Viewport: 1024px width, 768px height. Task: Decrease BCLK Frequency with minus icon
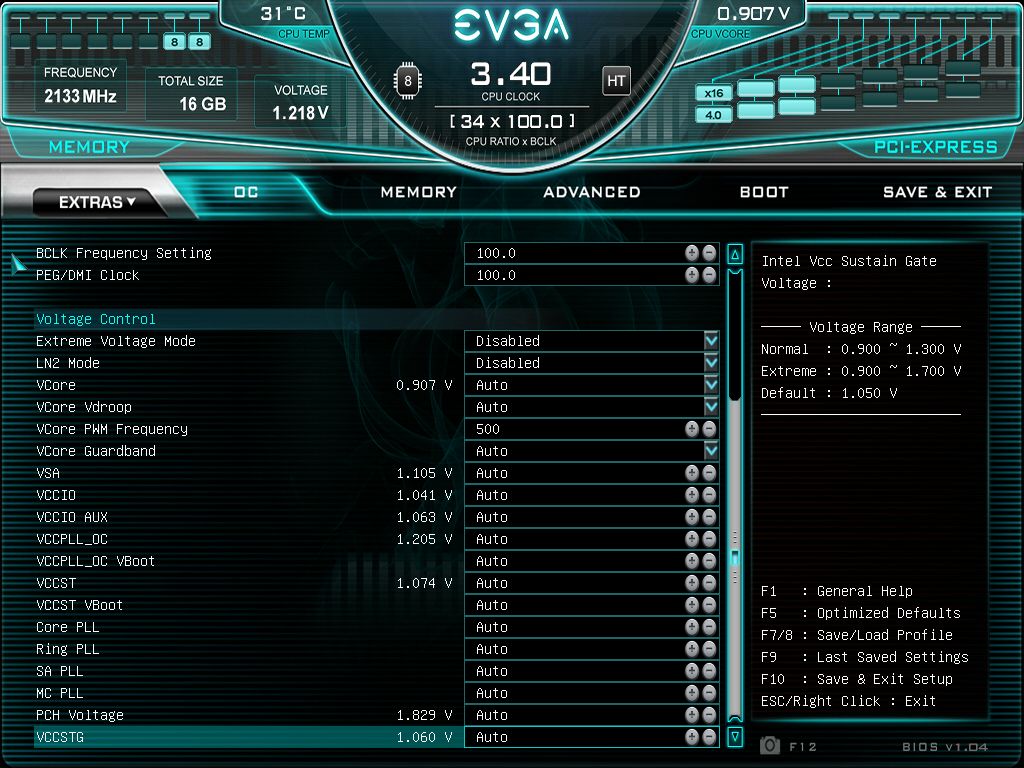click(x=709, y=253)
